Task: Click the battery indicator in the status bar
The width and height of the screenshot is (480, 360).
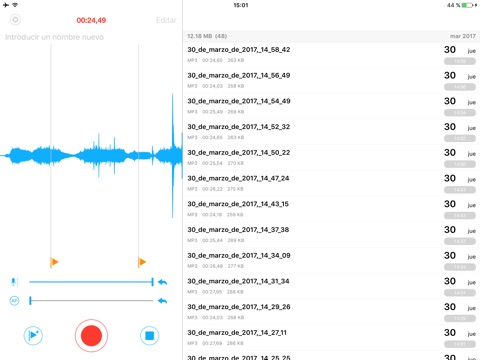Action: point(467,5)
